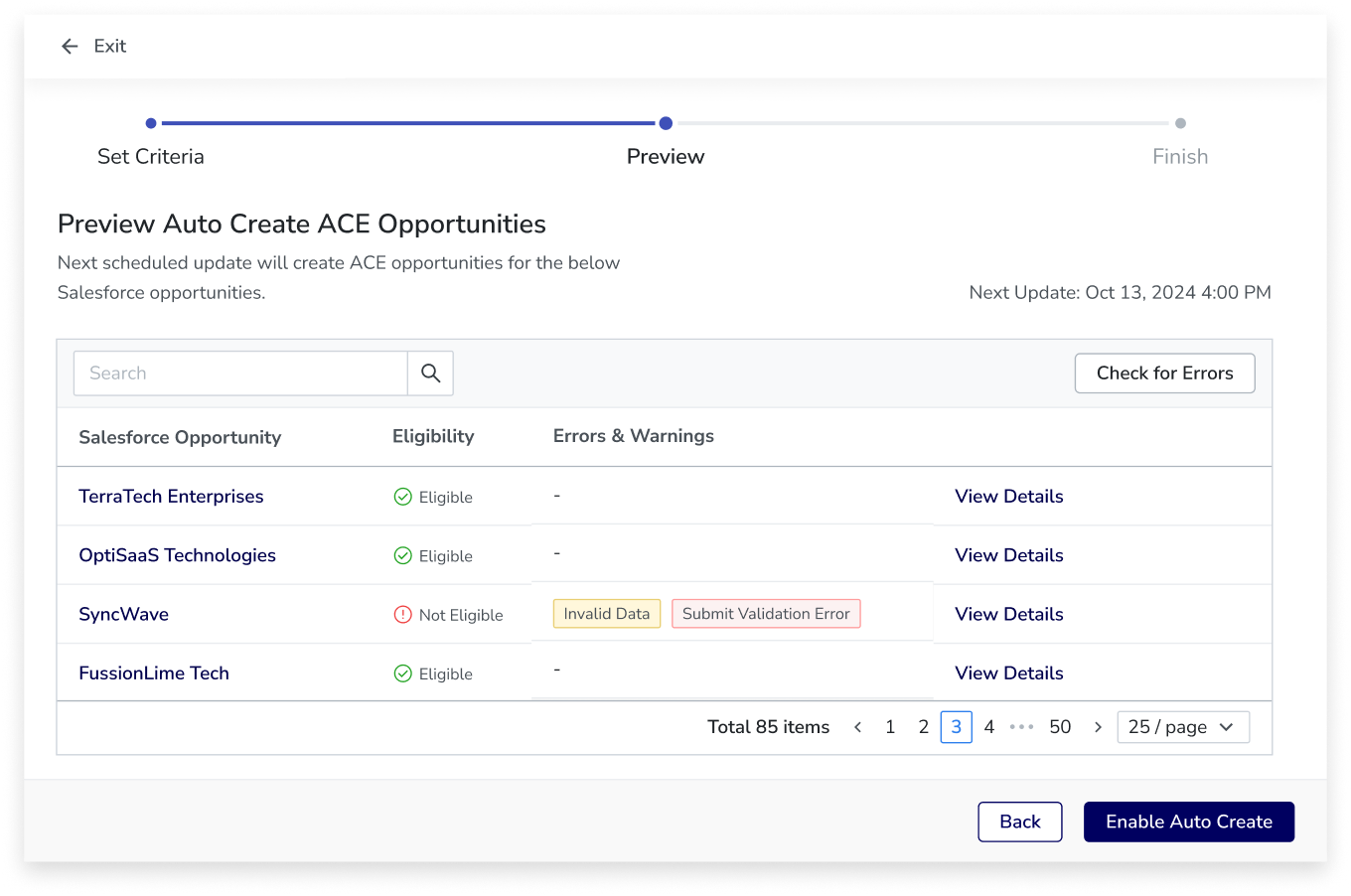
Task: Open View Details for SyncWave
Action: click(1008, 614)
